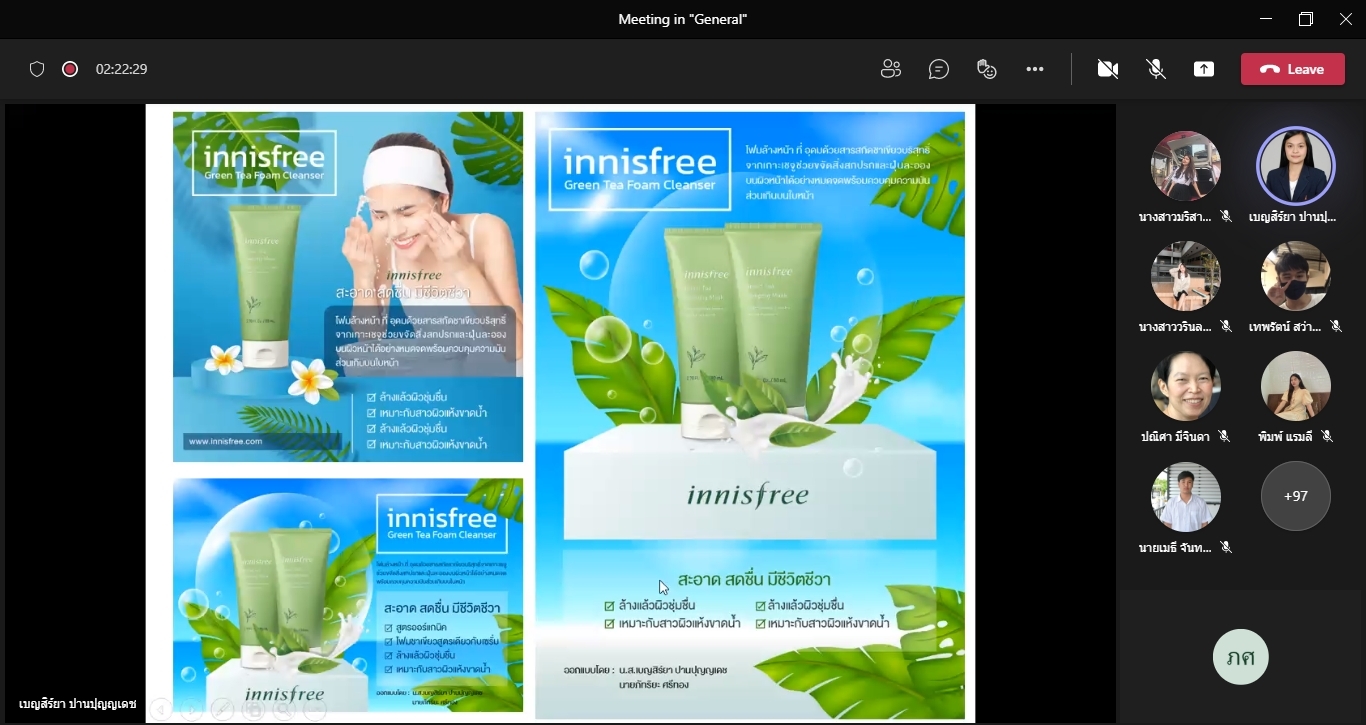
Task: Unmute the microphone
Action: [x=1156, y=69]
